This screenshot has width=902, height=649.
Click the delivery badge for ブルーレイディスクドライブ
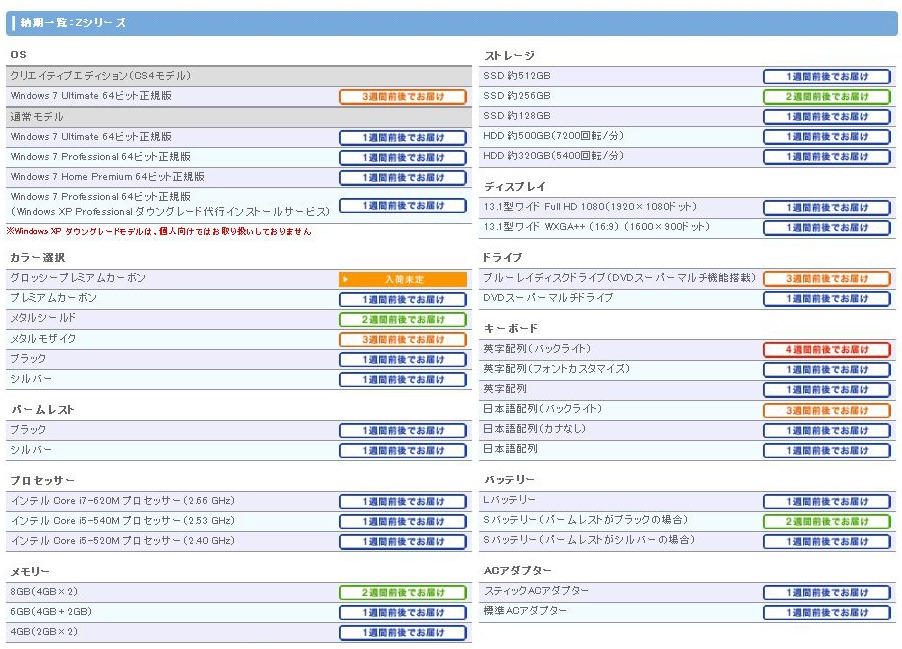click(x=826, y=279)
